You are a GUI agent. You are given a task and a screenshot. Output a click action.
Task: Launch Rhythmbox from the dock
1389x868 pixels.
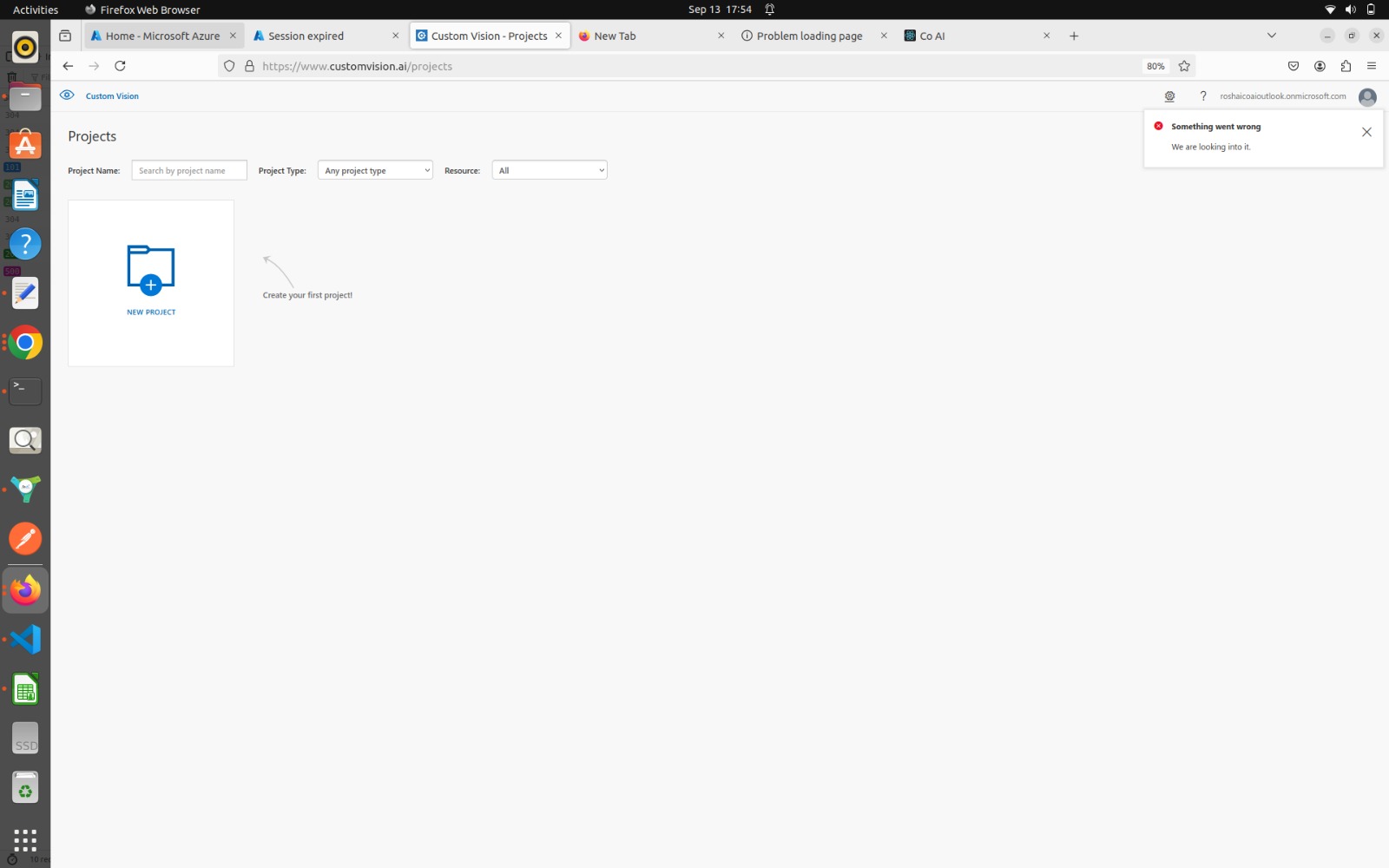[25, 47]
